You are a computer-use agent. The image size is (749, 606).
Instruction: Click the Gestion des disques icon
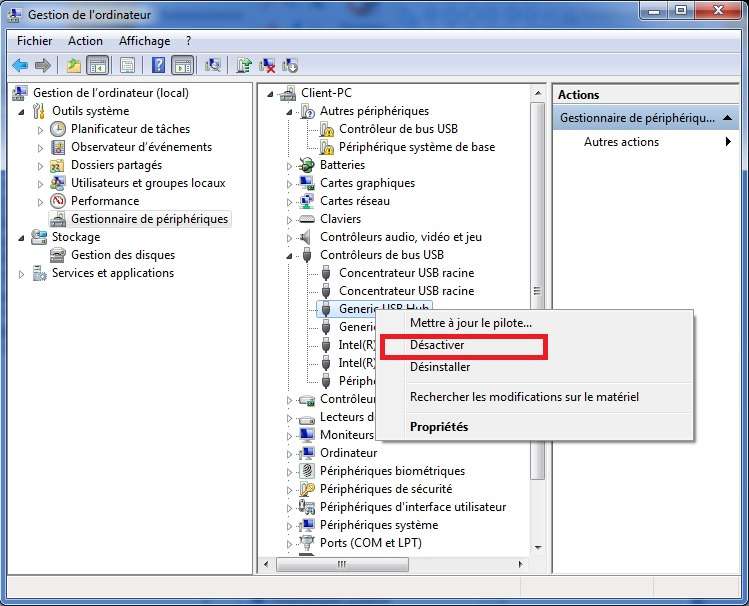pos(58,255)
